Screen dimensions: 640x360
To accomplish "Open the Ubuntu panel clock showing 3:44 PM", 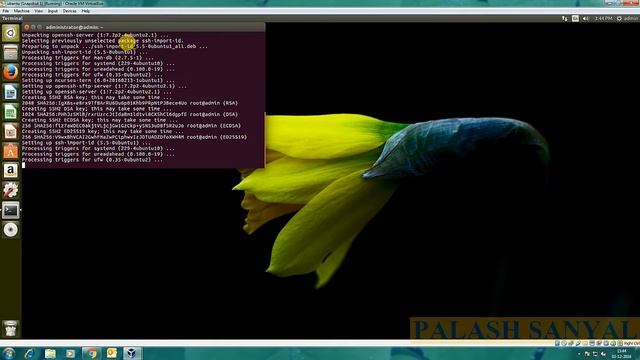I will tap(603, 18).
